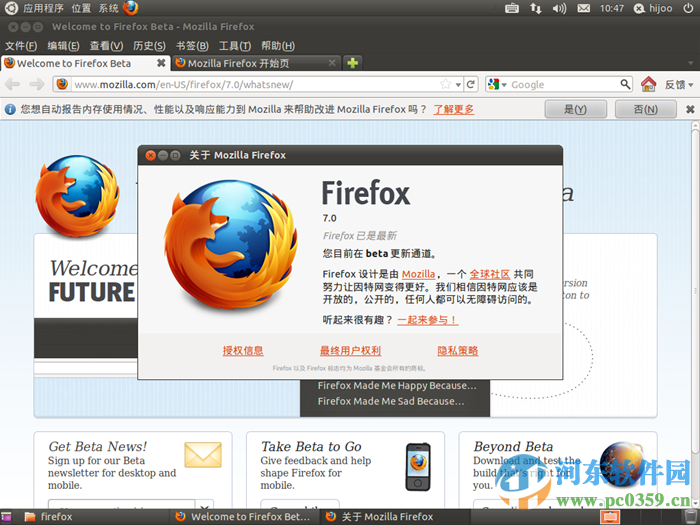Open the 工具(T) menu

click(235, 46)
